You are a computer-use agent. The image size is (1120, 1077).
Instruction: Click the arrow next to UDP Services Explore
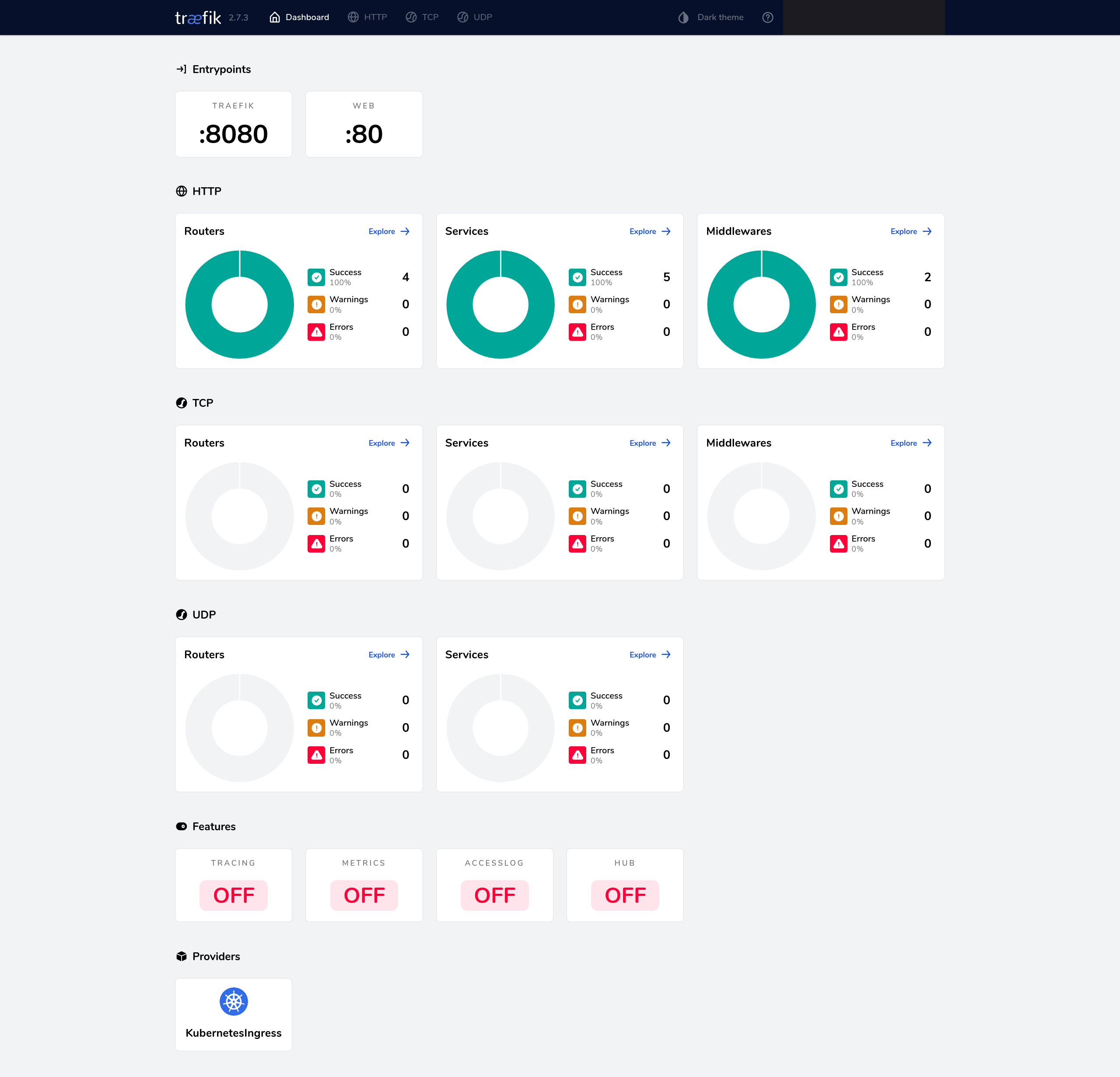666,655
